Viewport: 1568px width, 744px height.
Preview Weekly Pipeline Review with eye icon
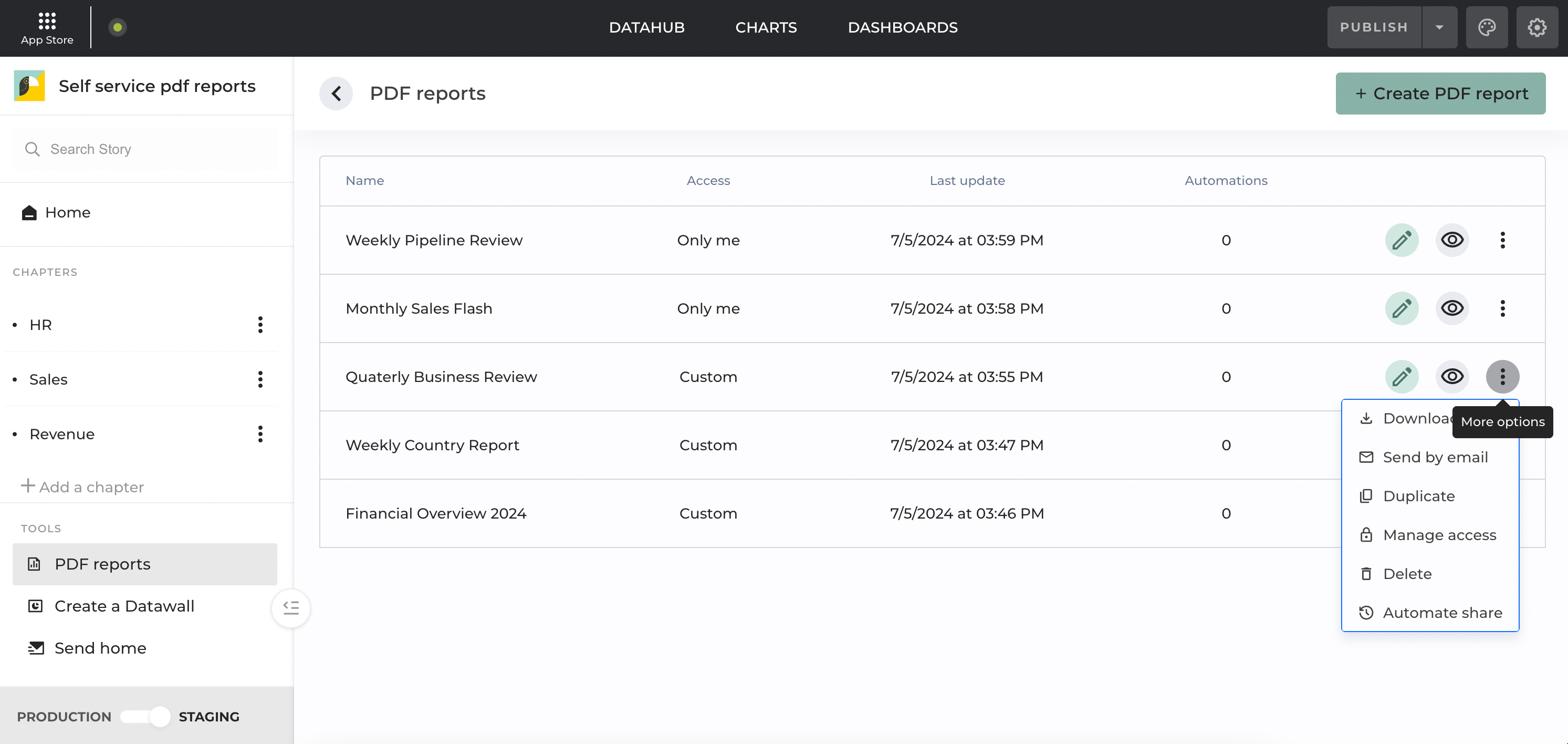point(1452,240)
